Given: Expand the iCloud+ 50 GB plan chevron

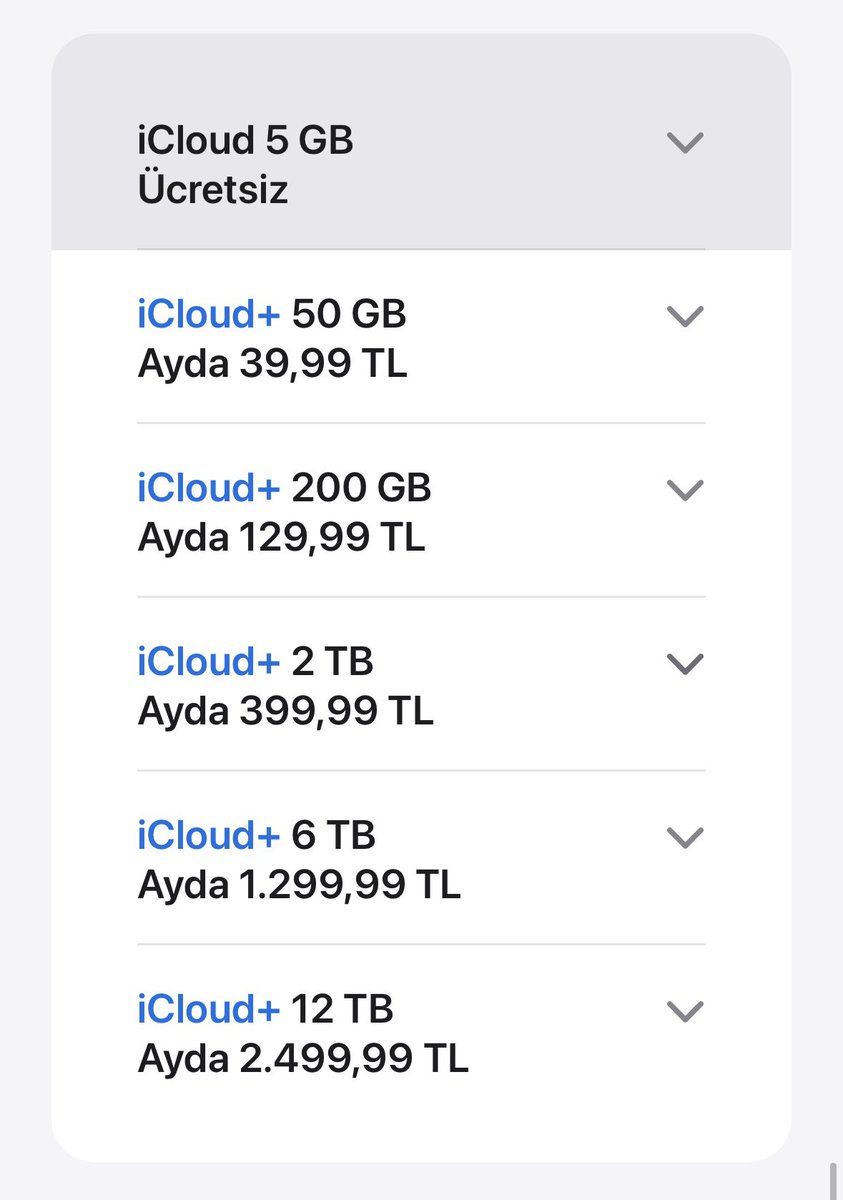Looking at the screenshot, I should click(x=685, y=317).
